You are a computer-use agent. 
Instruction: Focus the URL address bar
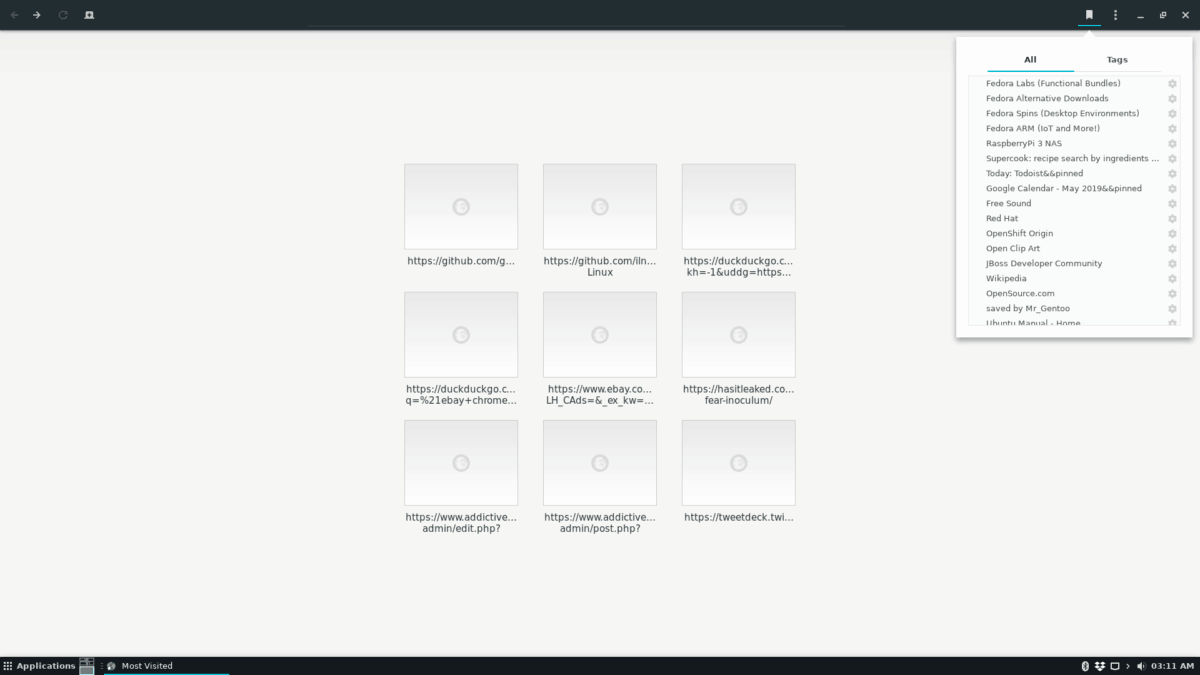(577, 15)
